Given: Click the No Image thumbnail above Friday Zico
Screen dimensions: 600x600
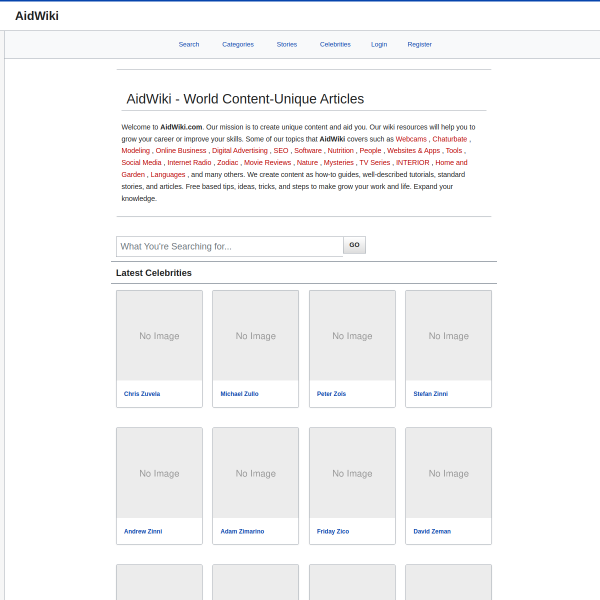Looking at the screenshot, I should point(352,473).
